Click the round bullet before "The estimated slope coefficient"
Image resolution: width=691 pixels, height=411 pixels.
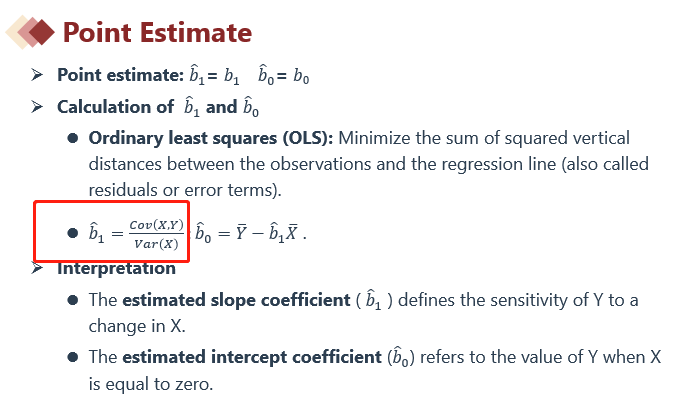click(x=73, y=301)
